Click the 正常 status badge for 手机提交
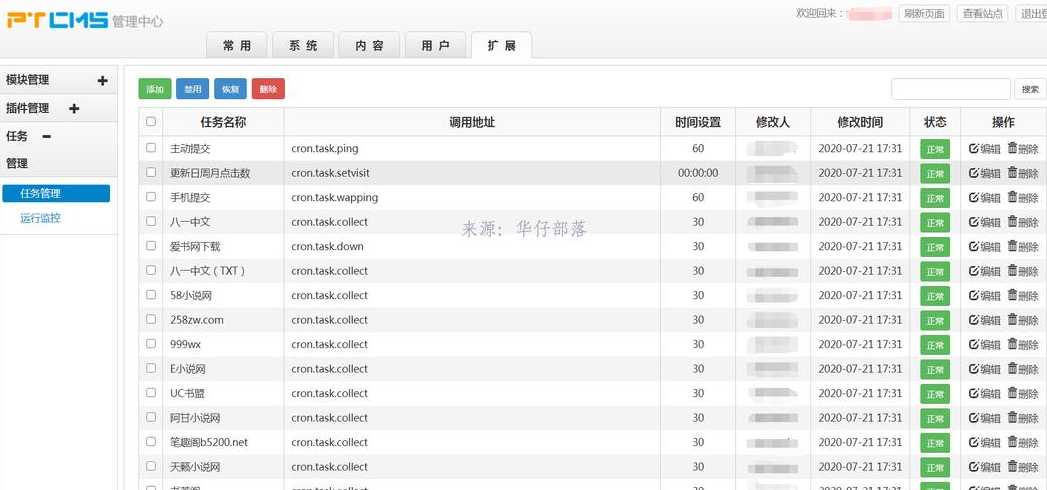1047x490 pixels. click(935, 198)
